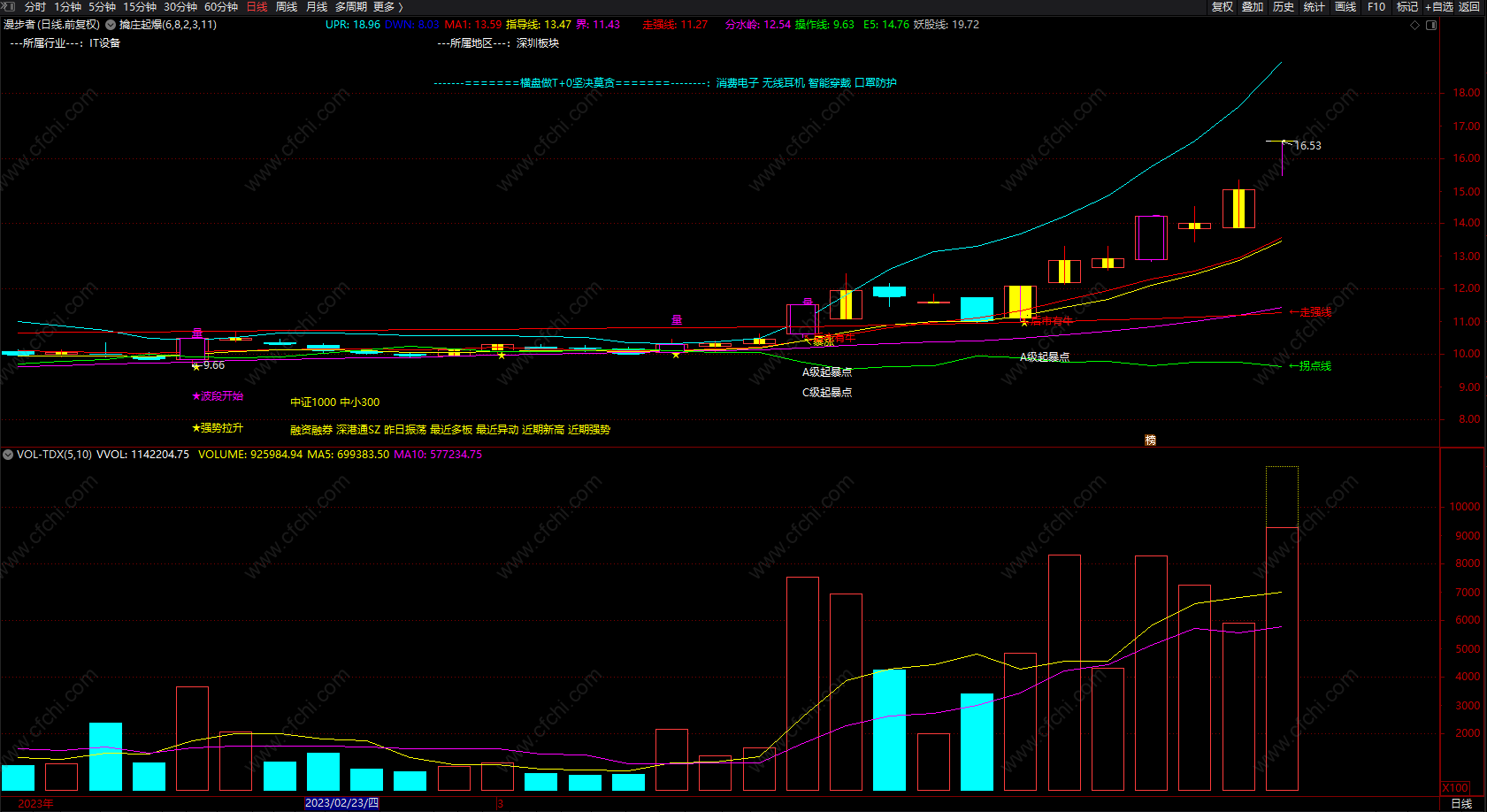This screenshot has width=1487, height=812.
Task: Click the 消费电子 concept tag
Action: click(x=738, y=83)
